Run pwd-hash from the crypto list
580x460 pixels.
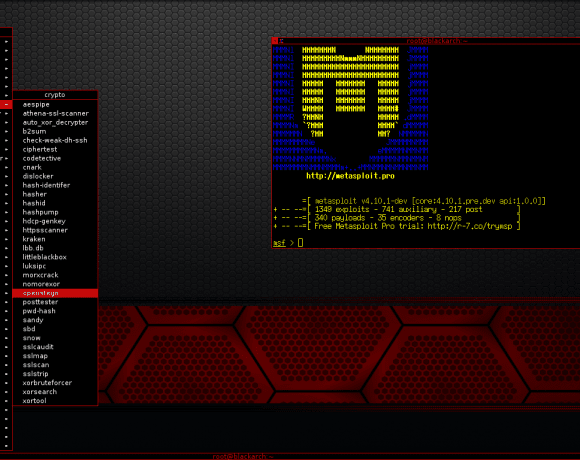click(55, 311)
